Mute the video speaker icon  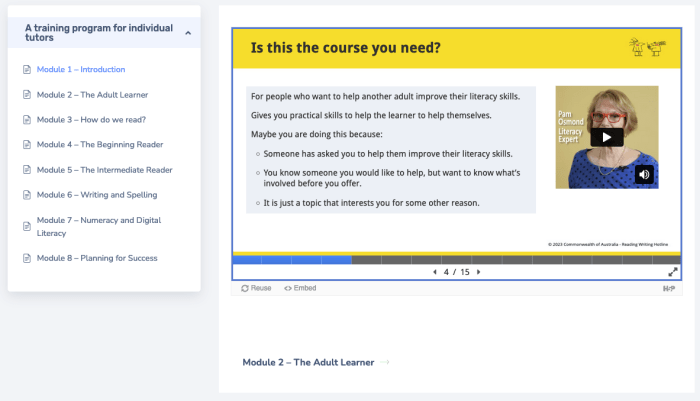pos(644,174)
